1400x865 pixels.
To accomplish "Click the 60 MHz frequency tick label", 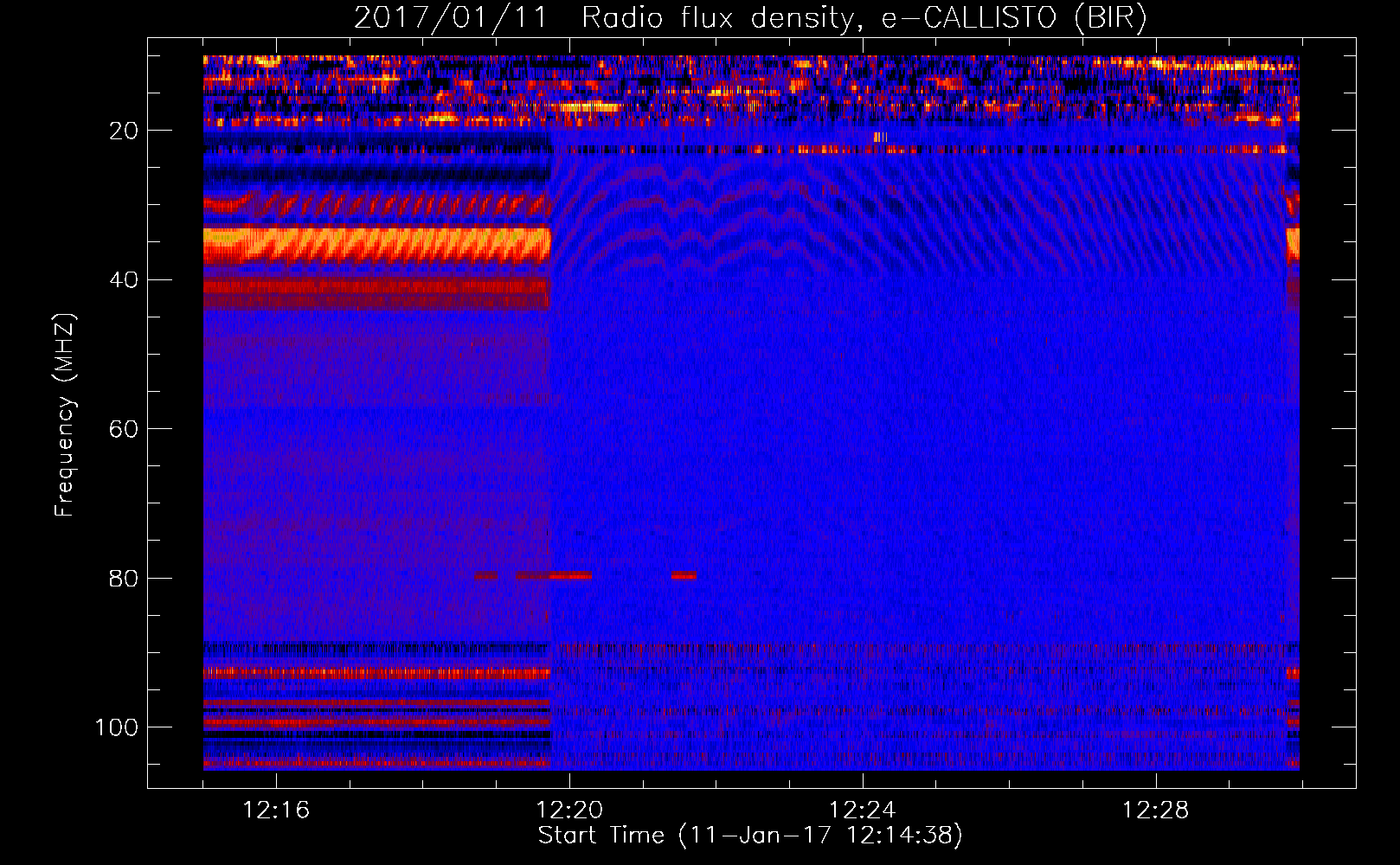I will tap(125, 430).
